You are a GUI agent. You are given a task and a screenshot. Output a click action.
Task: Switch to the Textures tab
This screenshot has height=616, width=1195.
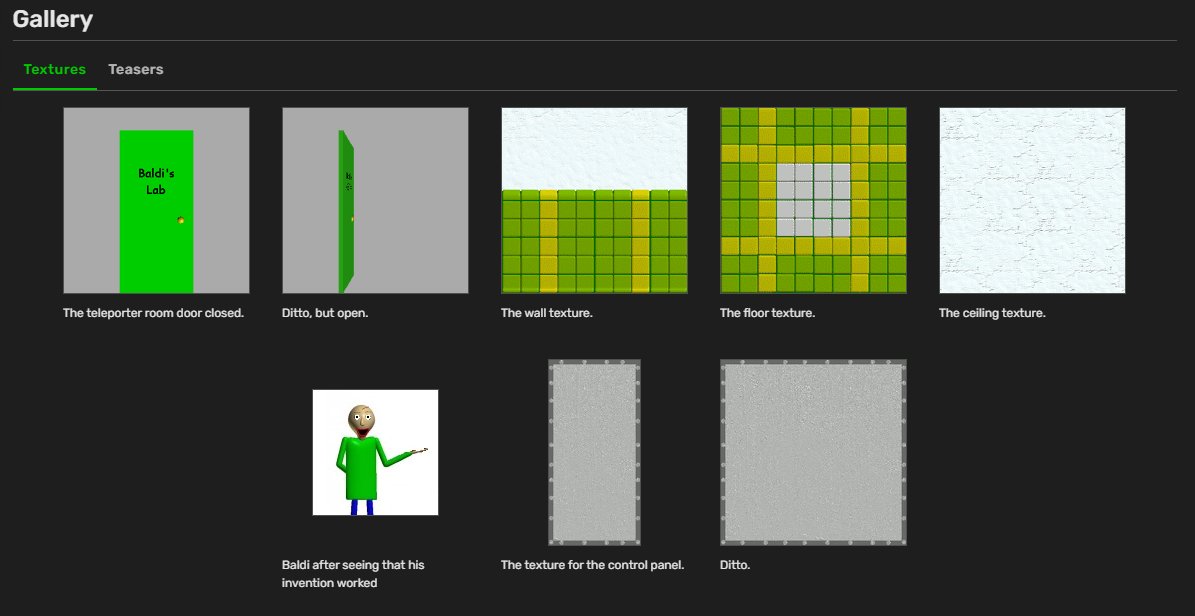coord(55,69)
